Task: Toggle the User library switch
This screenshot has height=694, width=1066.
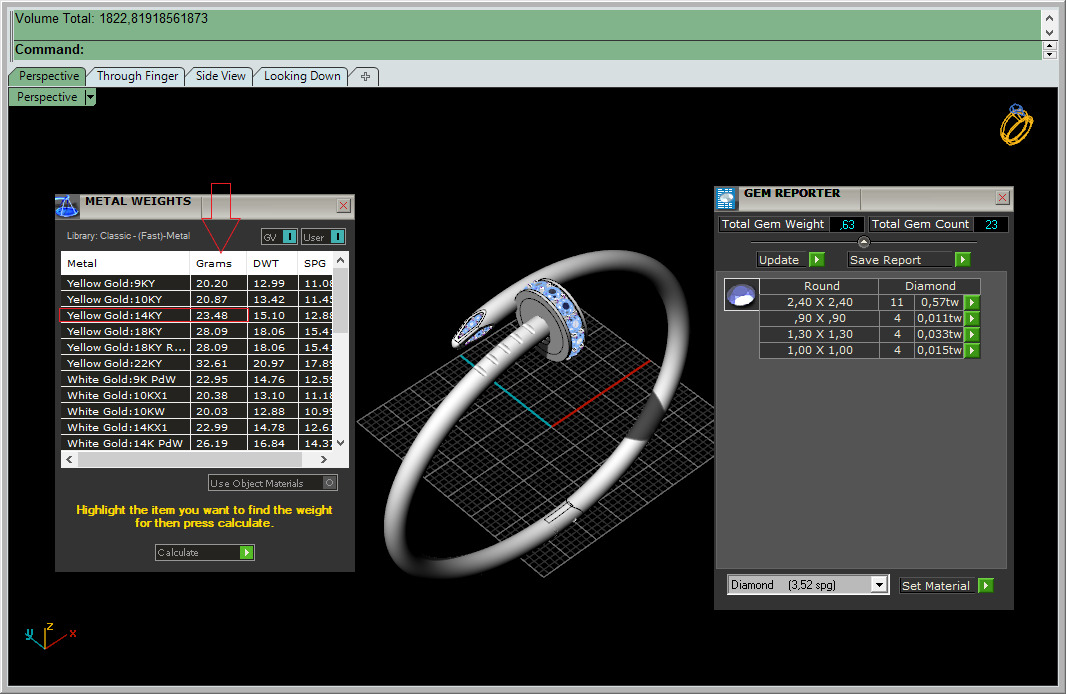Action: [x=338, y=237]
